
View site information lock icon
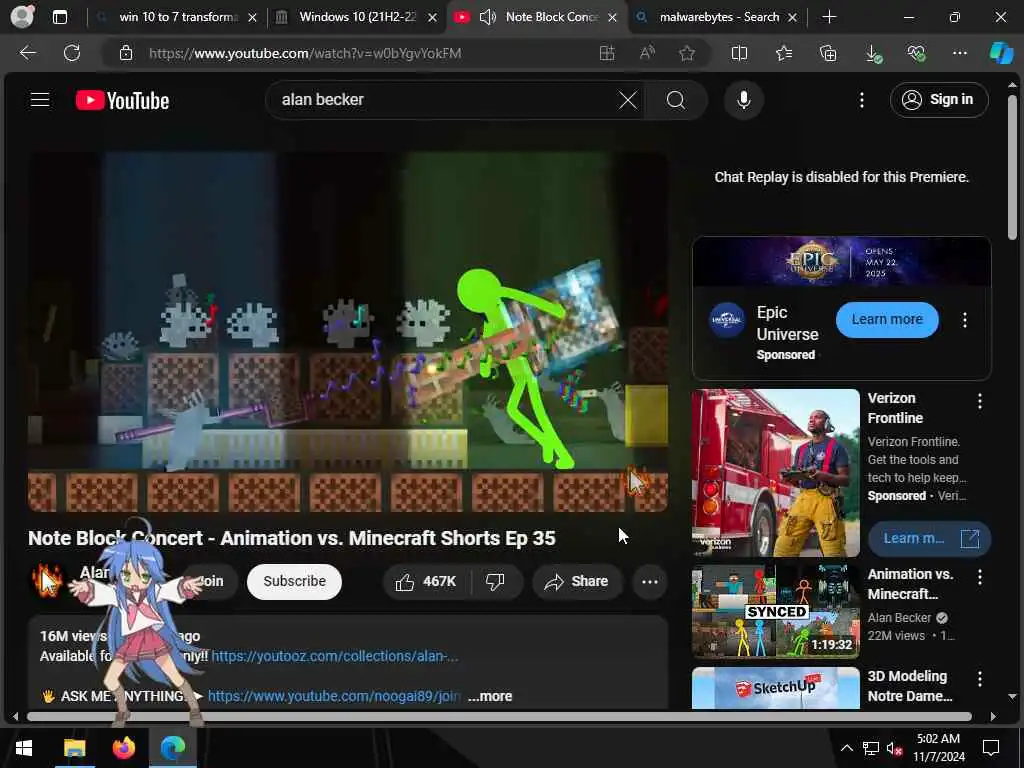click(x=126, y=54)
